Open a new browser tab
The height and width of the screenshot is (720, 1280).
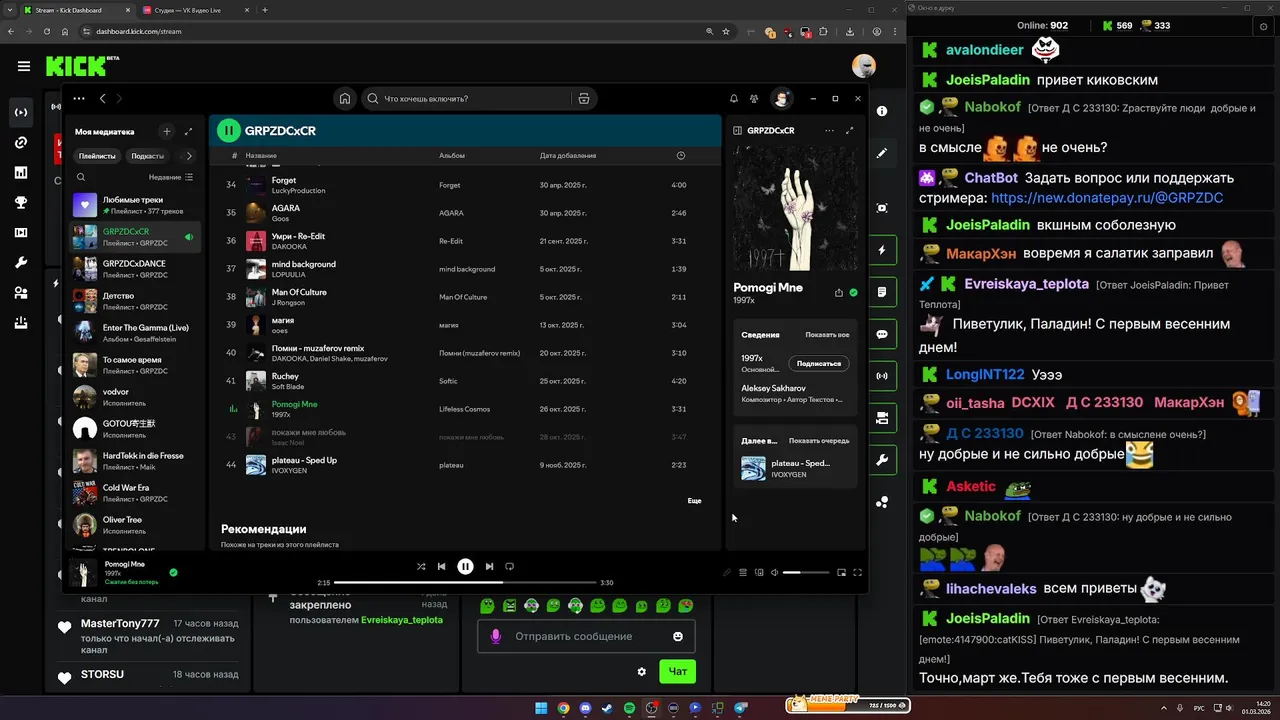[x=265, y=10]
